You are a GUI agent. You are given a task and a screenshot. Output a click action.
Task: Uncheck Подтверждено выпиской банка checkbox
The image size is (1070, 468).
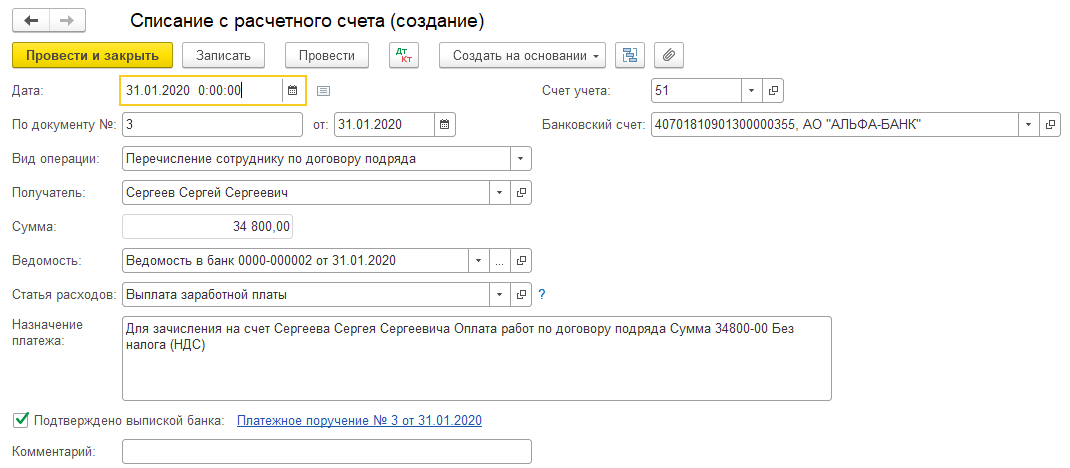(x=21, y=420)
